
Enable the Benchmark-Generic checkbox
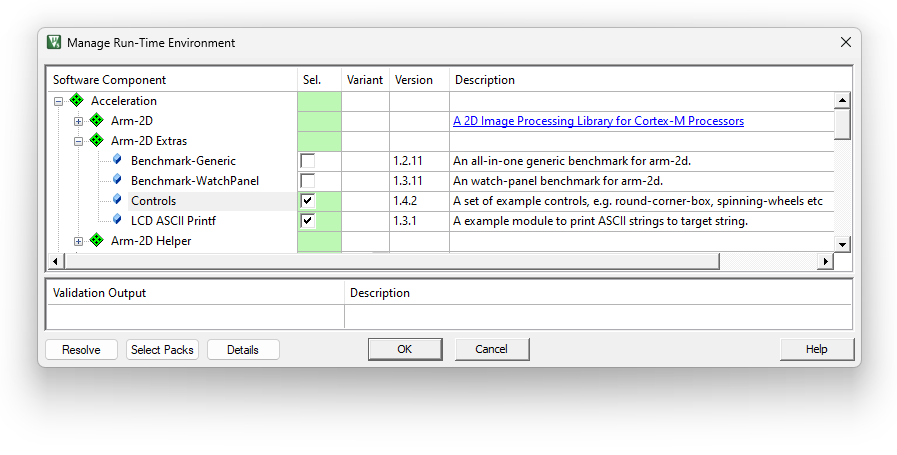pyautogui.click(x=308, y=161)
